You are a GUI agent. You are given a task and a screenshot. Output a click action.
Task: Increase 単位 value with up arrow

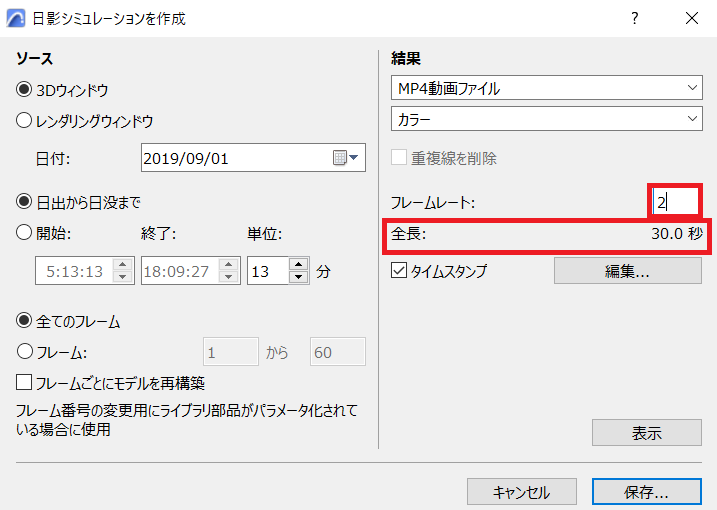tap(299, 264)
